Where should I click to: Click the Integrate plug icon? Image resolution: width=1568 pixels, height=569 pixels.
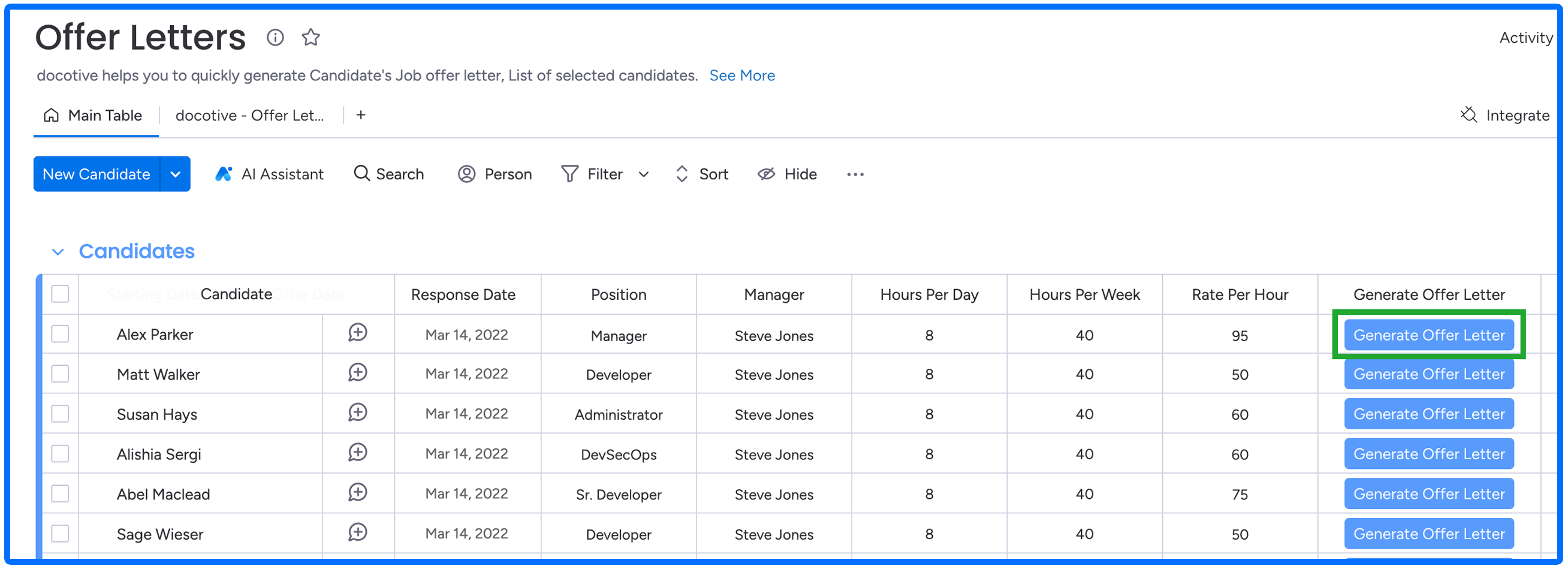tap(1469, 115)
